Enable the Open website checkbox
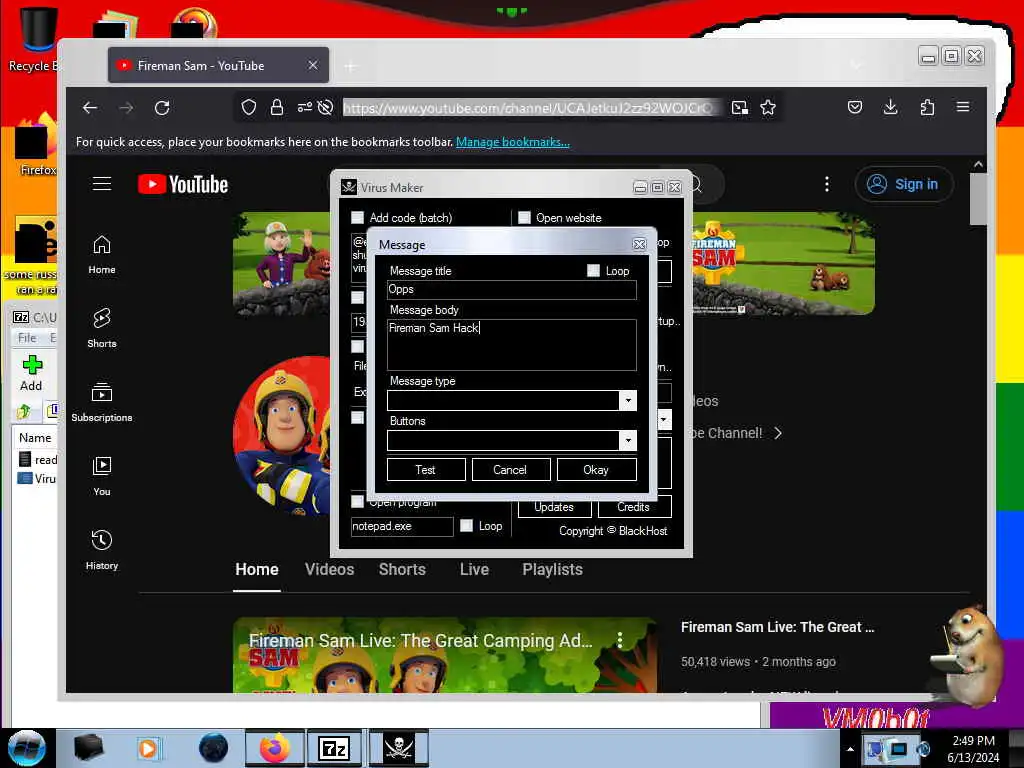This screenshot has width=1024, height=768. [524, 217]
